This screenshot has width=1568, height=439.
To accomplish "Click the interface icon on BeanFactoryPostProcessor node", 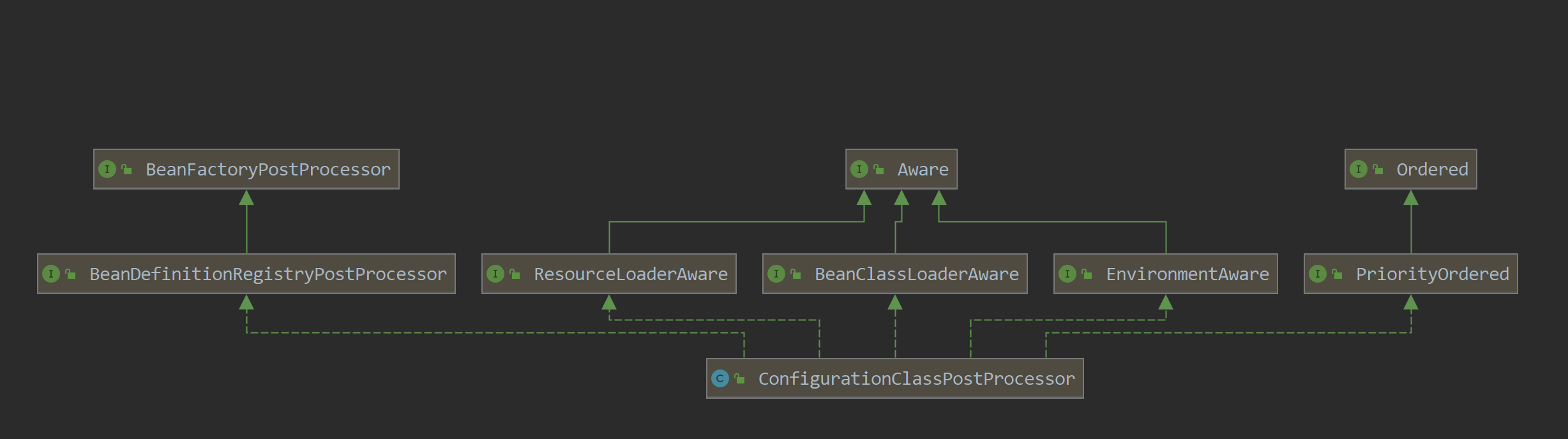I will (x=107, y=170).
